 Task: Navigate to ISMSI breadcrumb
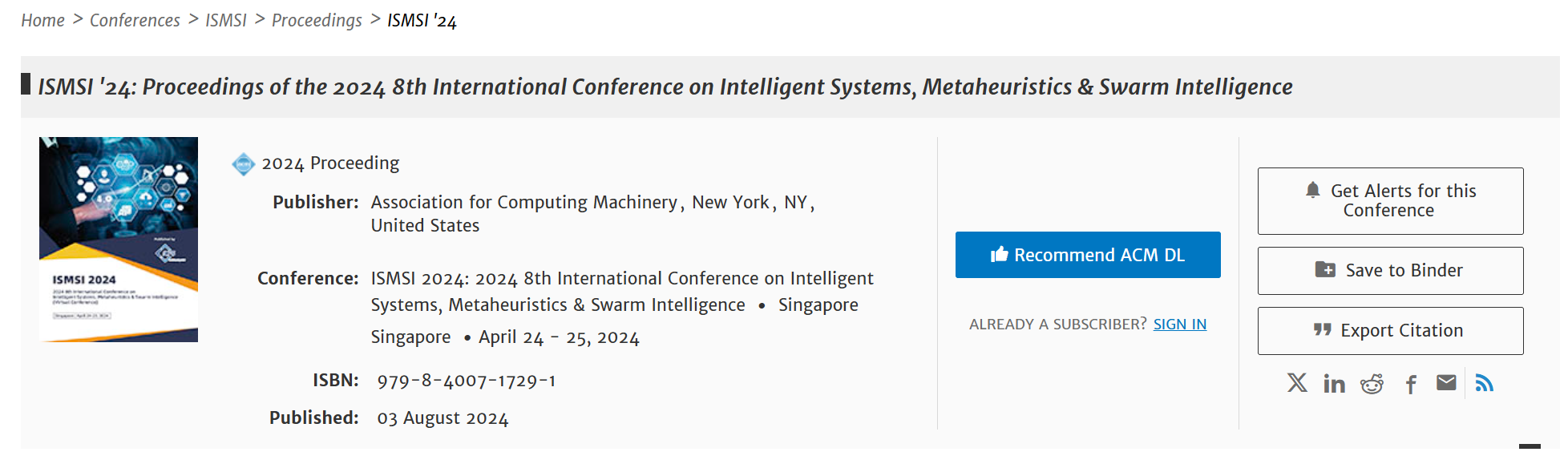pyautogui.click(x=226, y=20)
